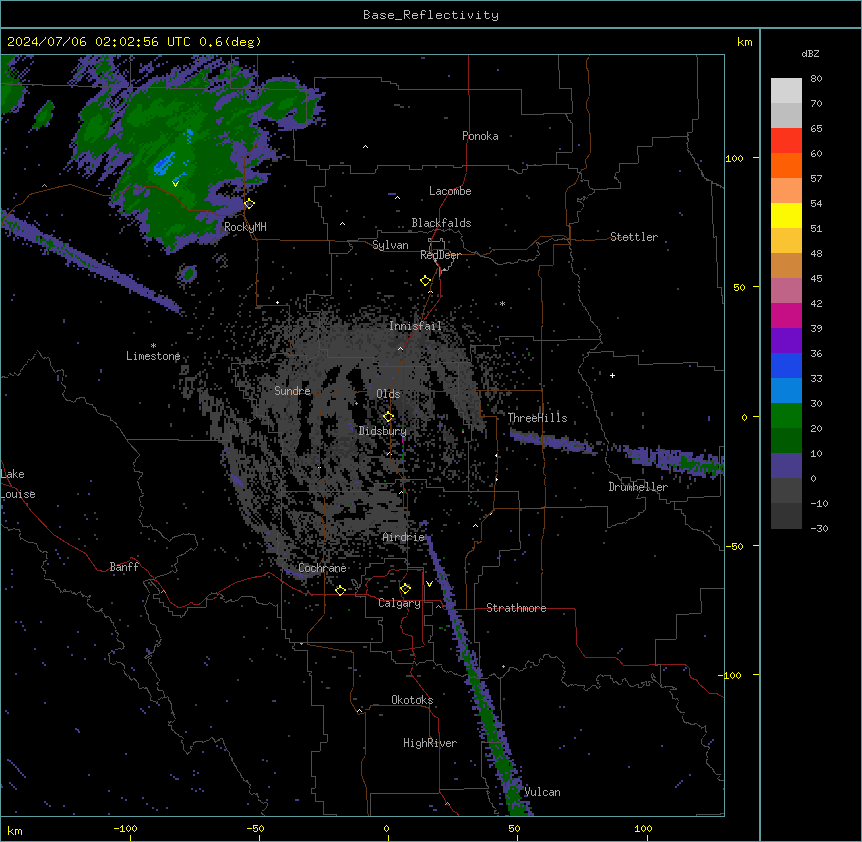Click the yellow v marker east of Calgary
Image resolution: width=862 pixels, height=842 pixels.
pos(429,584)
